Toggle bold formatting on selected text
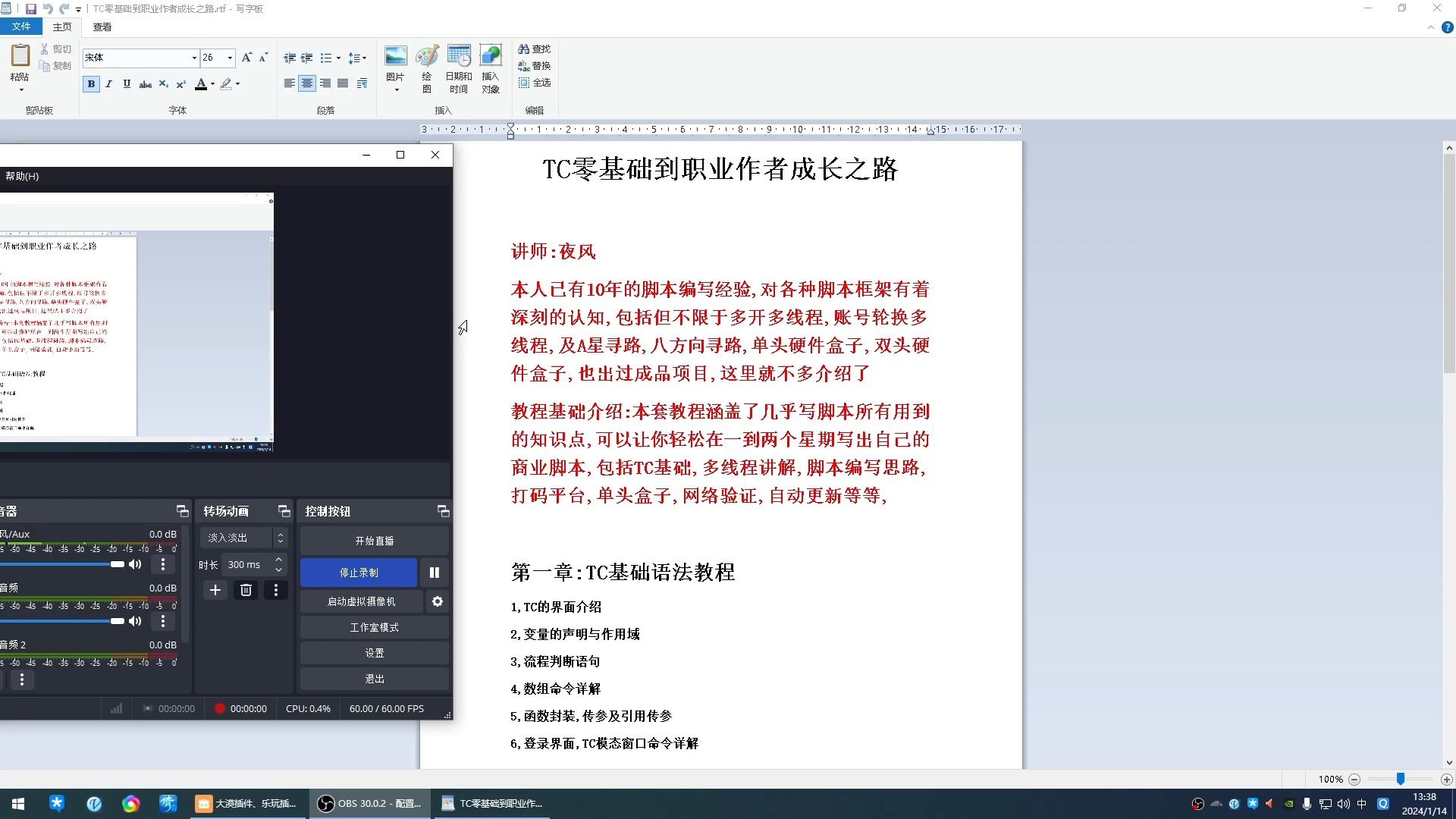 (x=91, y=83)
